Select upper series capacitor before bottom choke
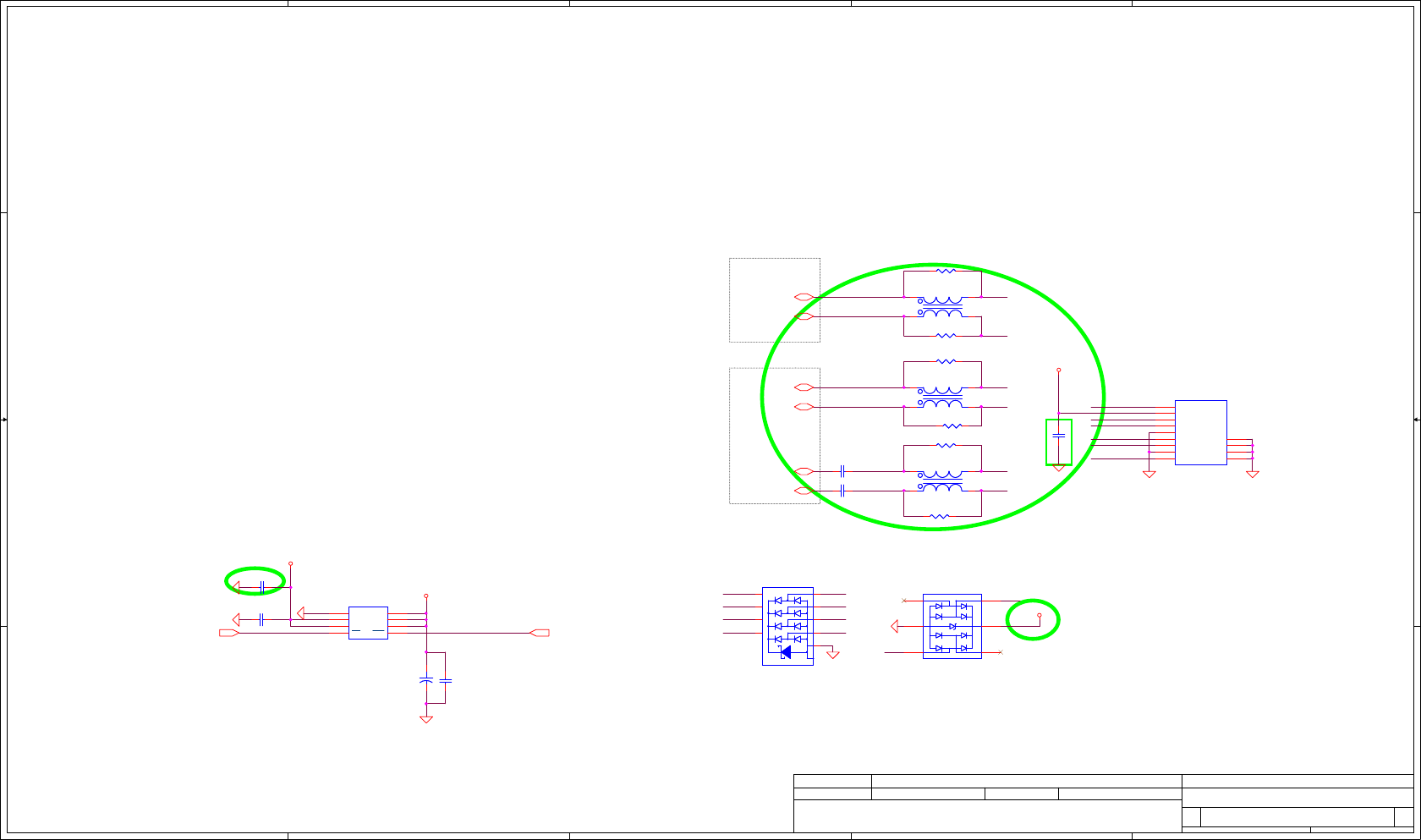The height and width of the screenshot is (840, 1421). (x=842, y=471)
